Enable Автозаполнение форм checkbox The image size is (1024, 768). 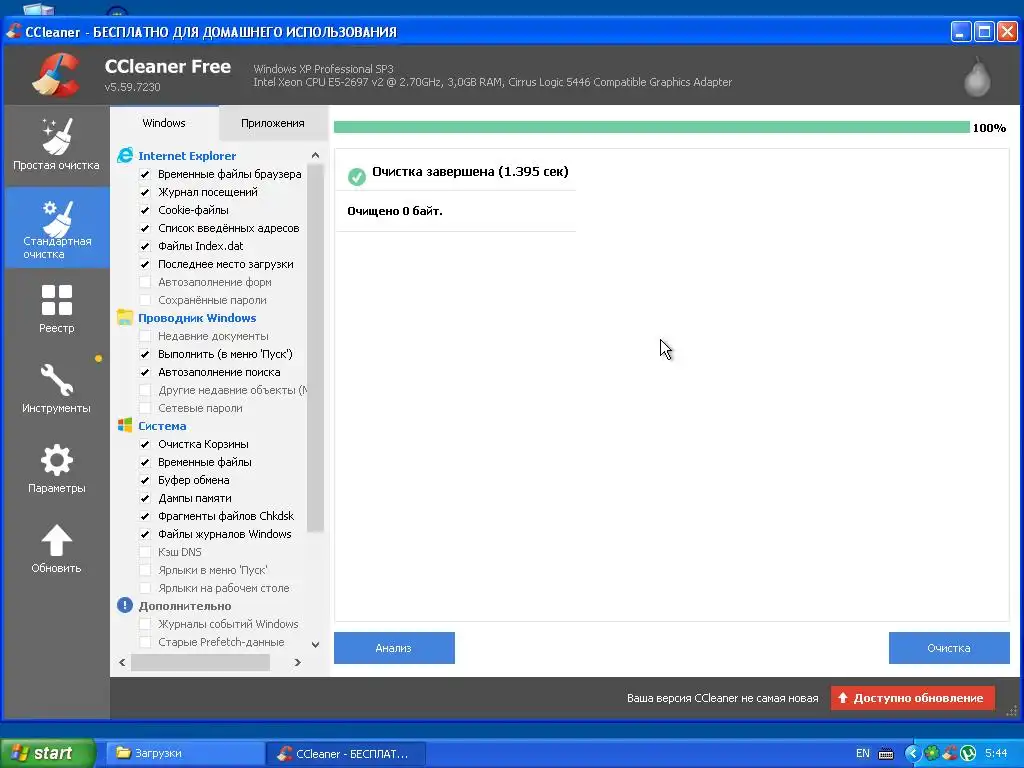(x=145, y=282)
